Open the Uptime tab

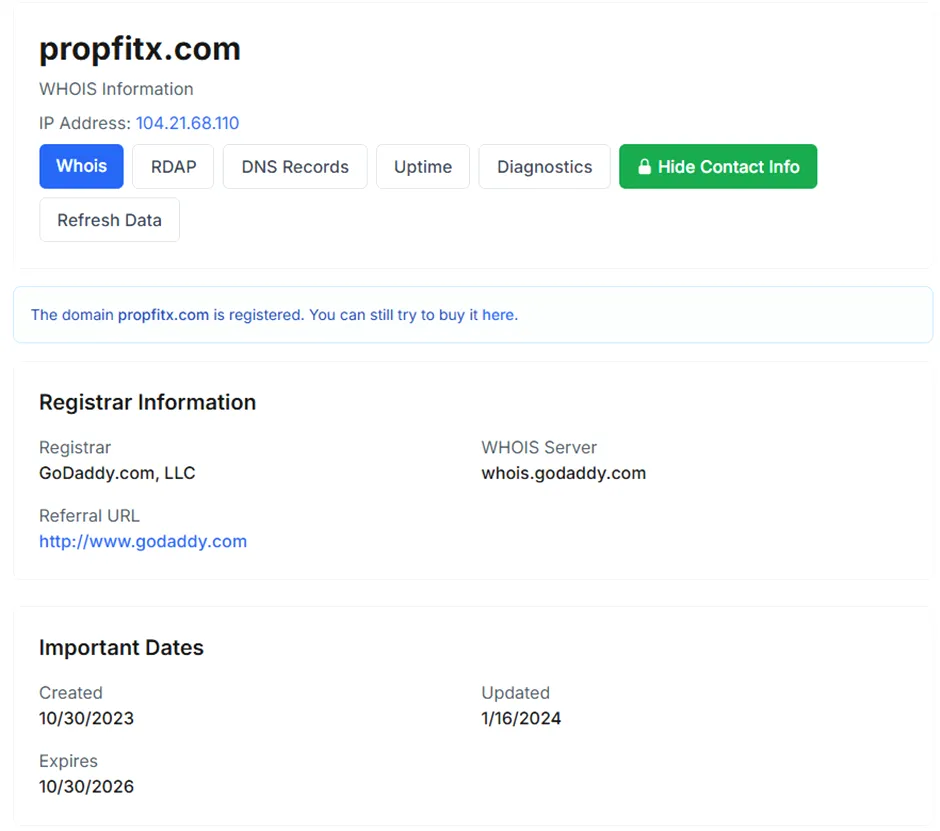tap(423, 166)
